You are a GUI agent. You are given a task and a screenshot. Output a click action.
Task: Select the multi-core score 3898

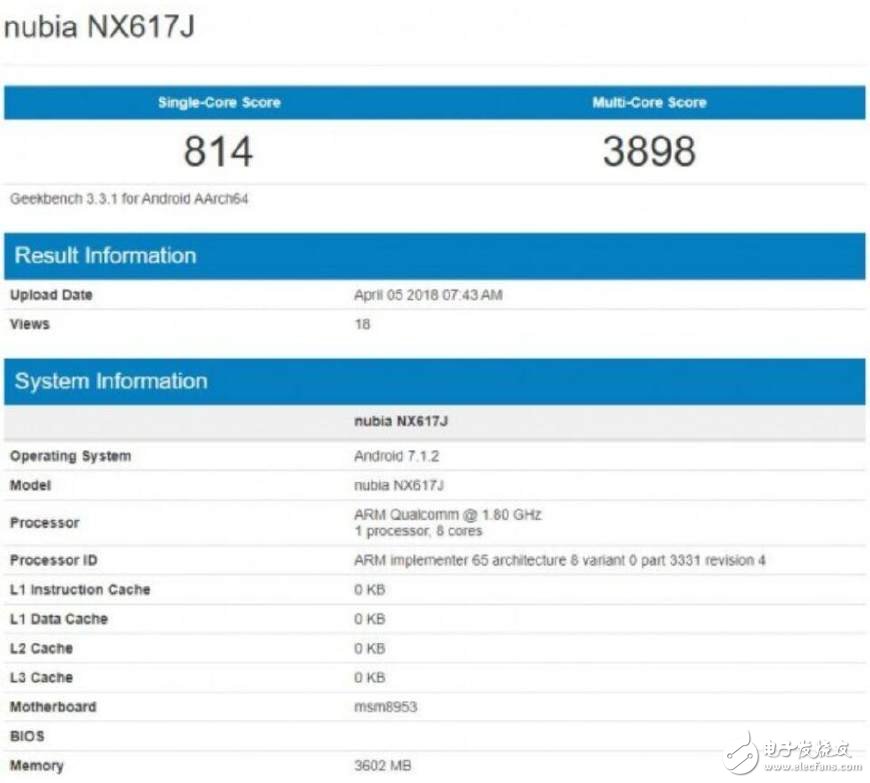pyautogui.click(x=649, y=151)
